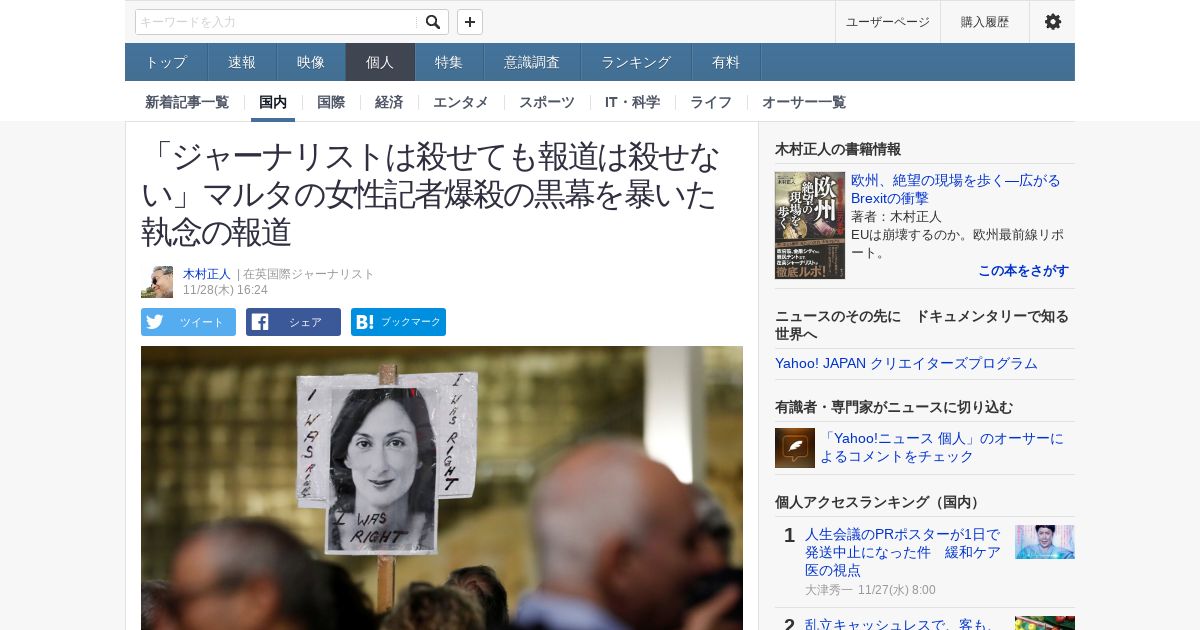Click the article timestamp 11/28(木) 16:24
1200x630 pixels.
[x=225, y=290]
